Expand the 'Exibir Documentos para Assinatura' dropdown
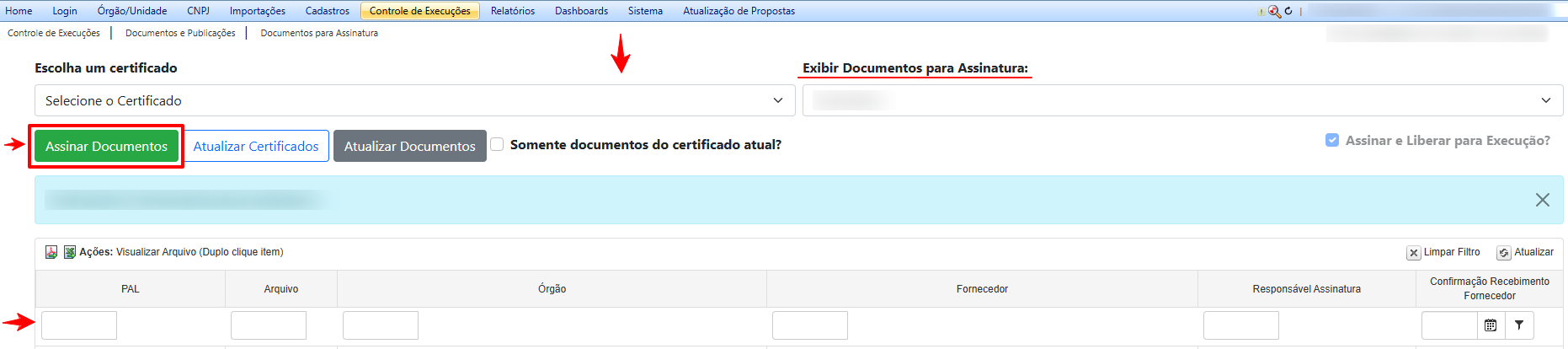 point(1182,100)
